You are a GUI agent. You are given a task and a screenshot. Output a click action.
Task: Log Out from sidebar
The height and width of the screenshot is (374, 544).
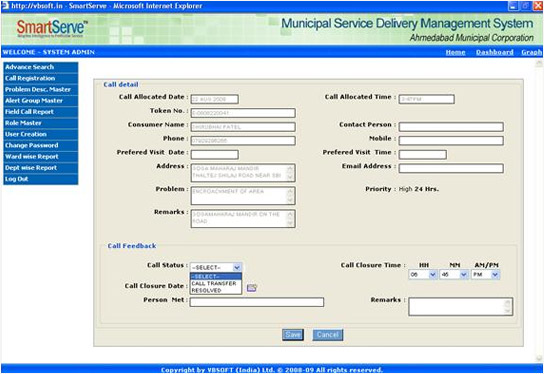point(41,179)
